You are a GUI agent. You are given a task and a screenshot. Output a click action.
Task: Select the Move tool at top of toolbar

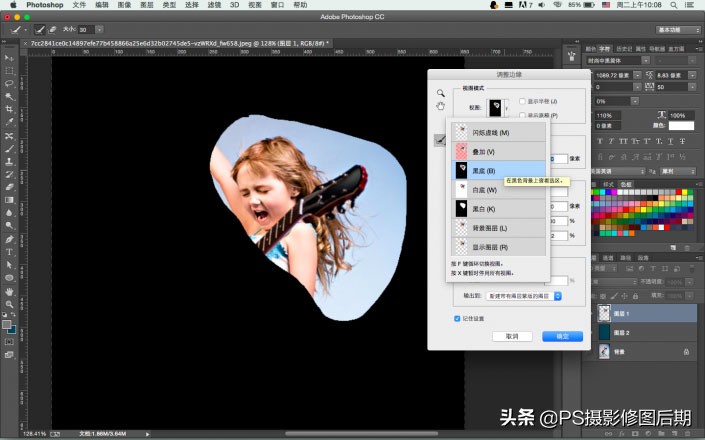click(9, 57)
